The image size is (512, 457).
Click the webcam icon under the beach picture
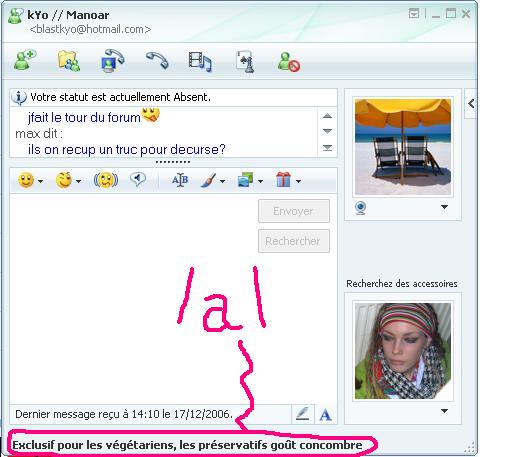pos(361,208)
